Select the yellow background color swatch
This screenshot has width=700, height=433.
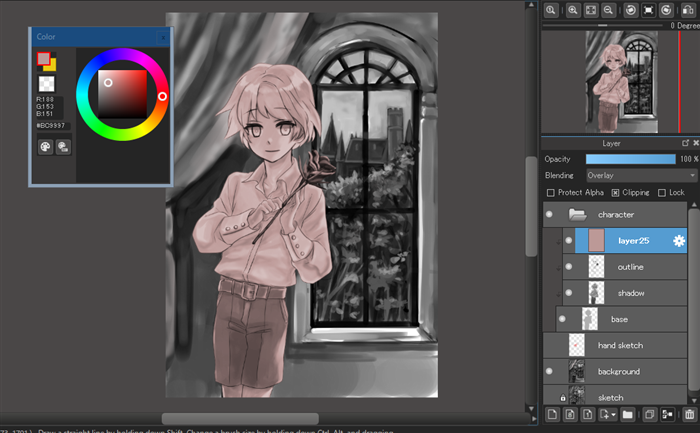tap(51, 66)
